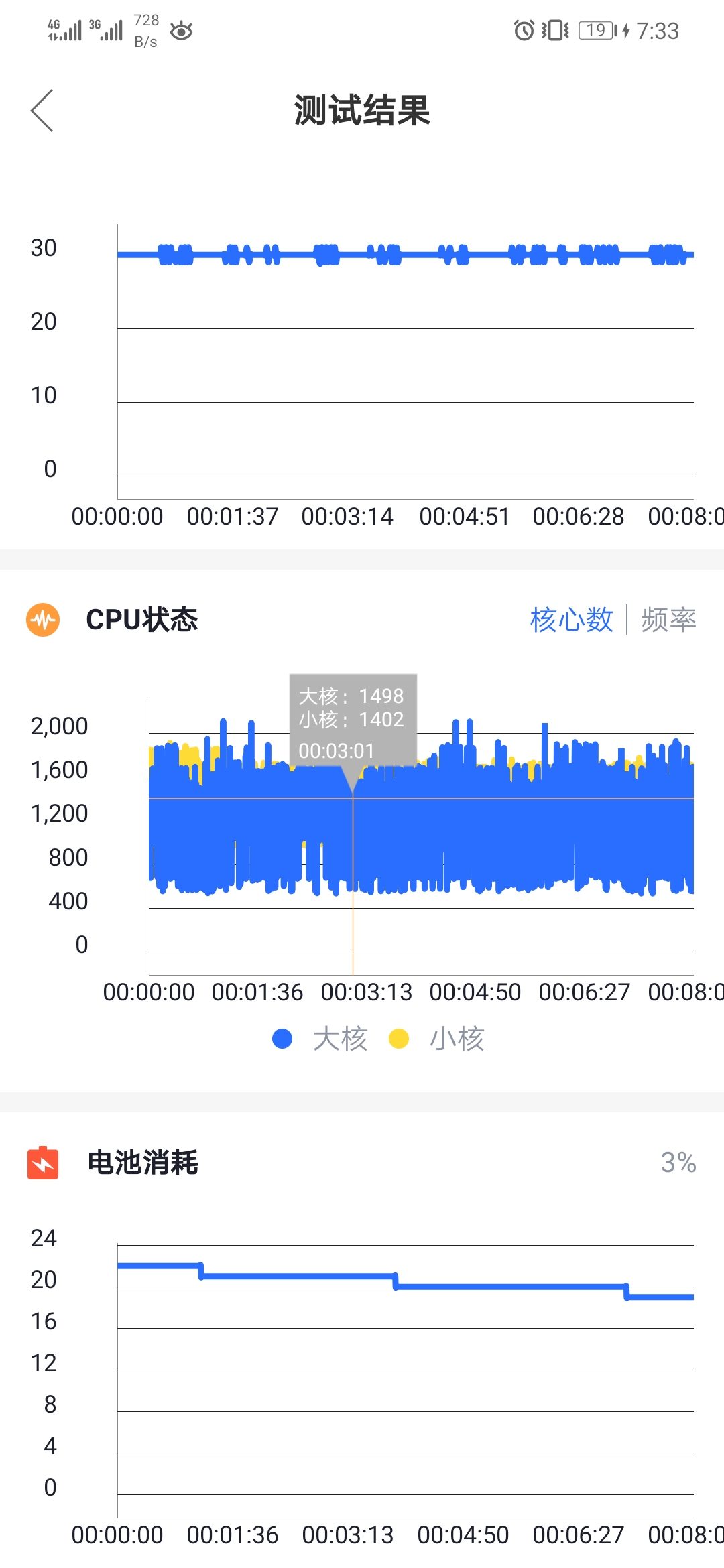Tap the red battery consumption icon
The width and height of the screenshot is (724, 1568).
coord(43,1163)
